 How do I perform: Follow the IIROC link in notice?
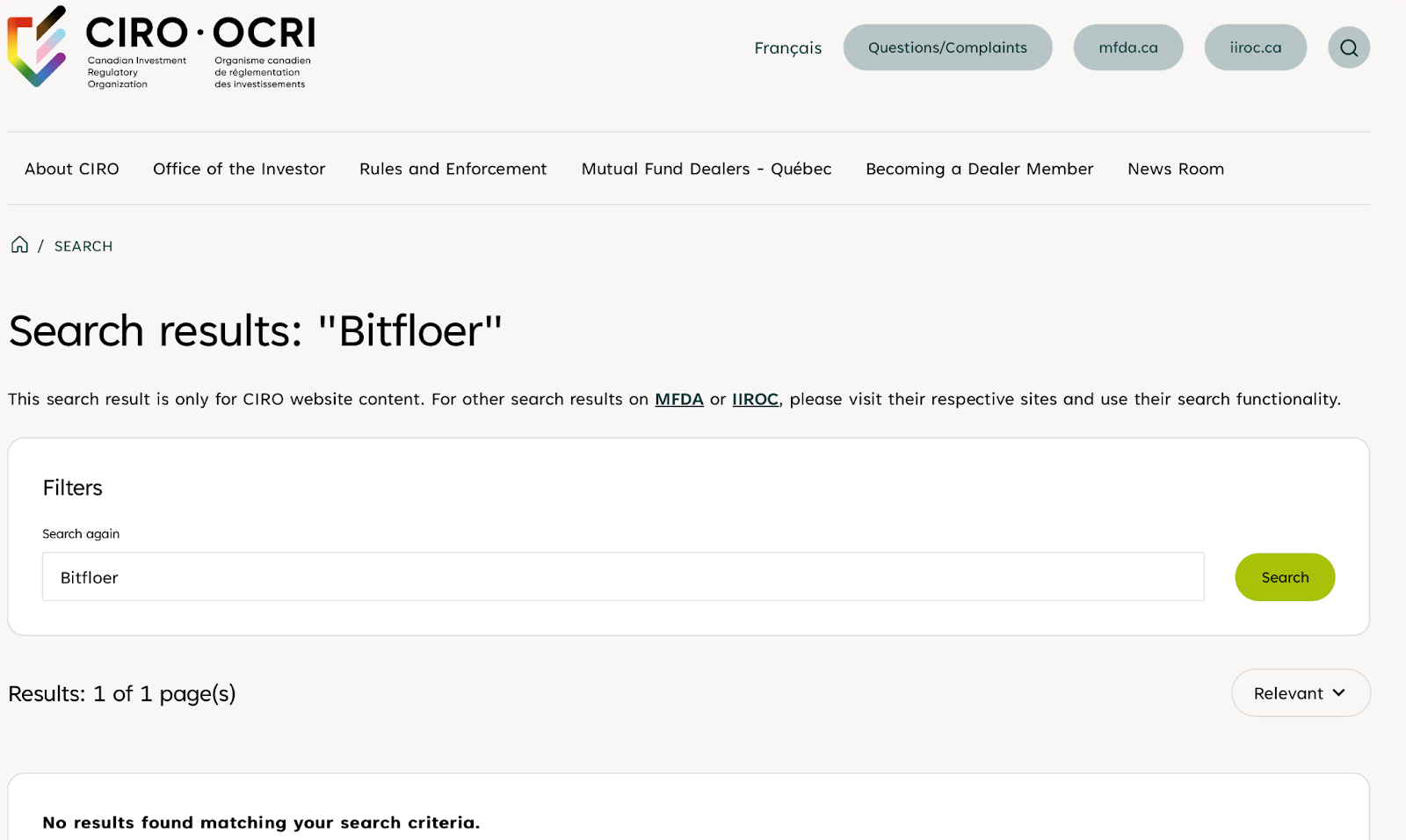pos(756,399)
